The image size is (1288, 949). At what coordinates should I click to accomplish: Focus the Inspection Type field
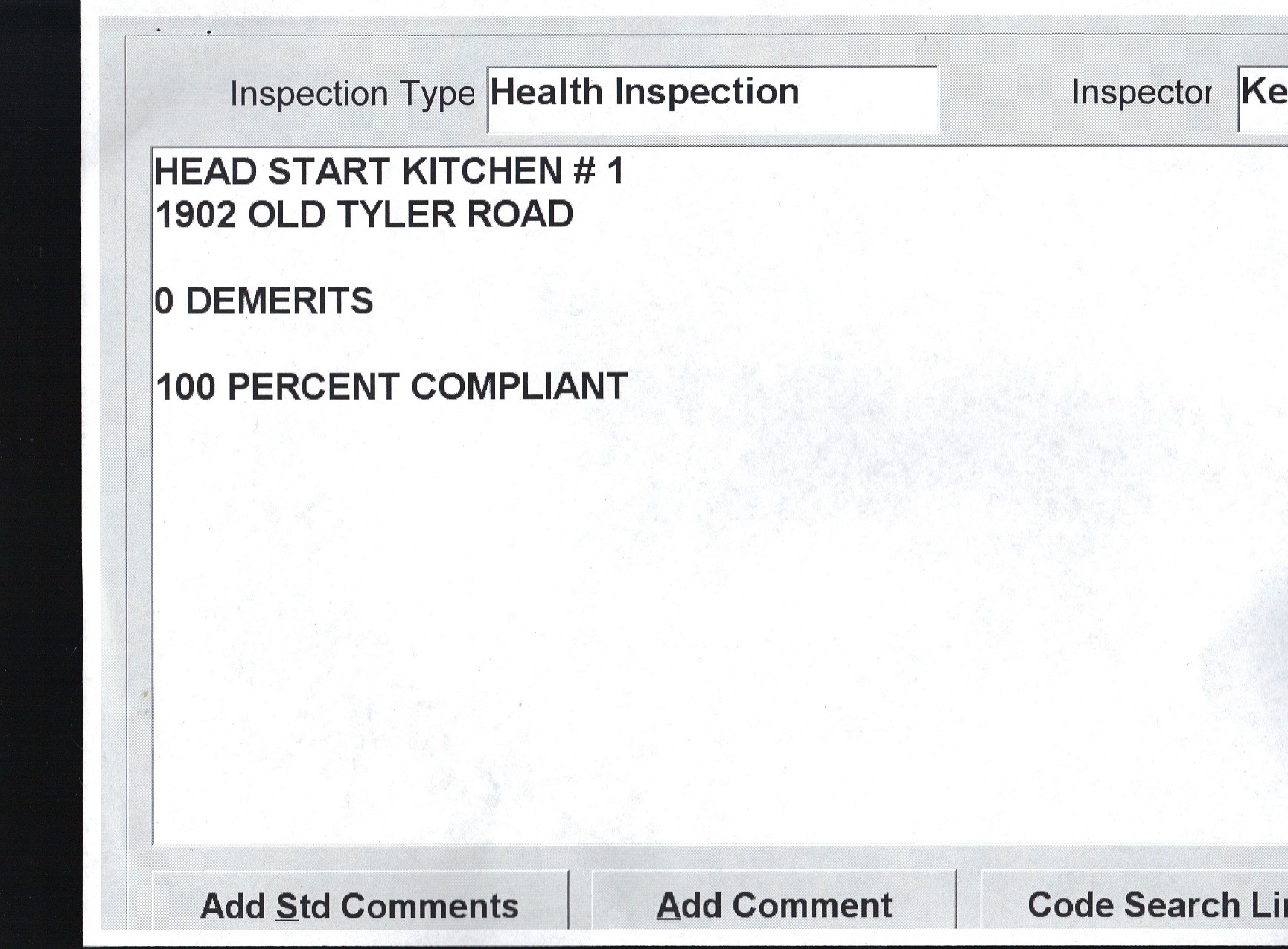pyautogui.click(x=712, y=99)
